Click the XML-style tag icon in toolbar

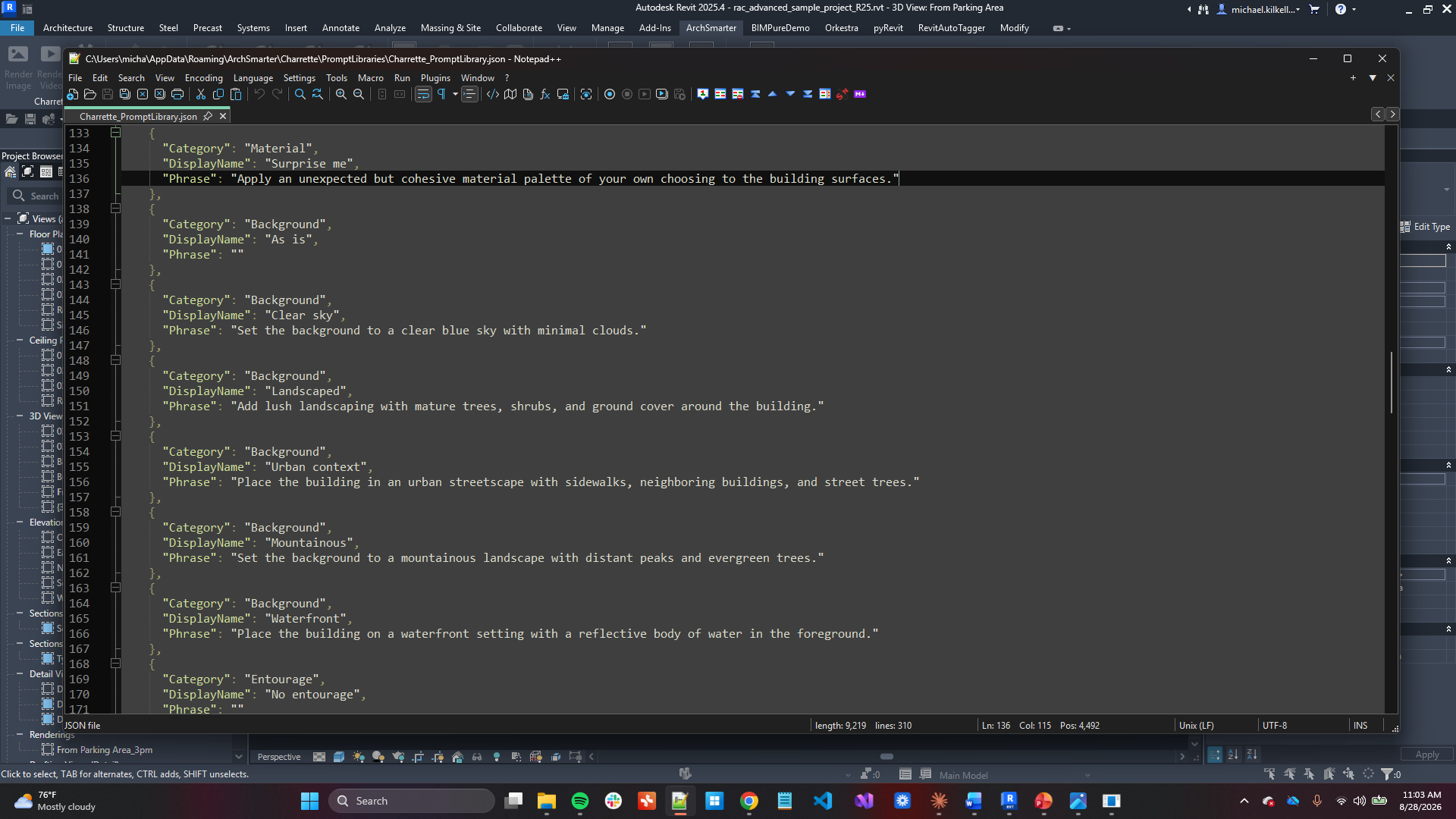(493, 94)
